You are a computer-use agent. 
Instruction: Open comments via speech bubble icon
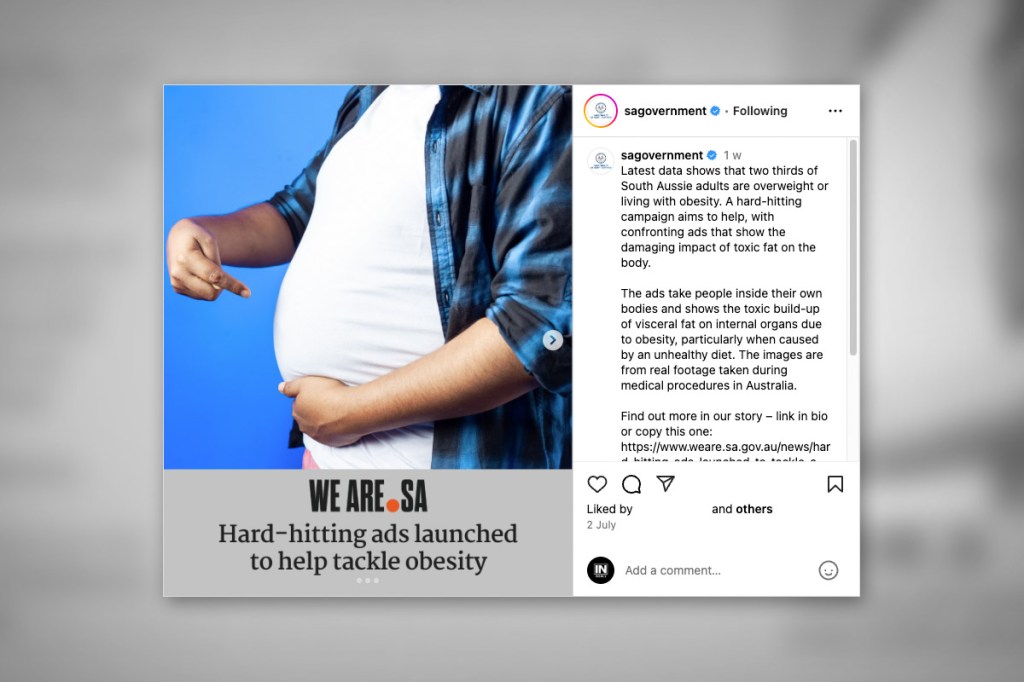click(632, 484)
